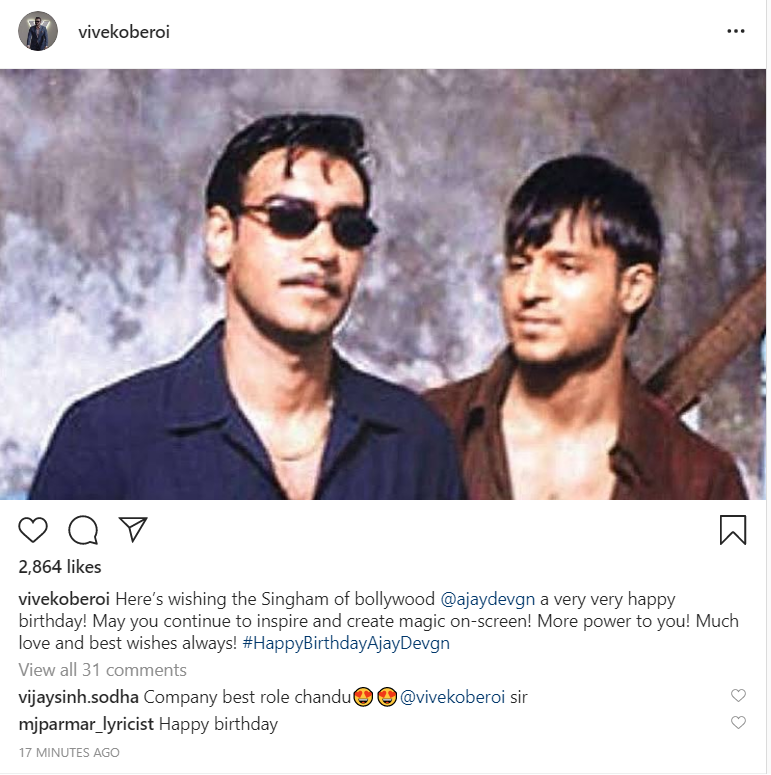Save post with the bookmark icon
This screenshot has height=775, width=771.
(733, 529)
